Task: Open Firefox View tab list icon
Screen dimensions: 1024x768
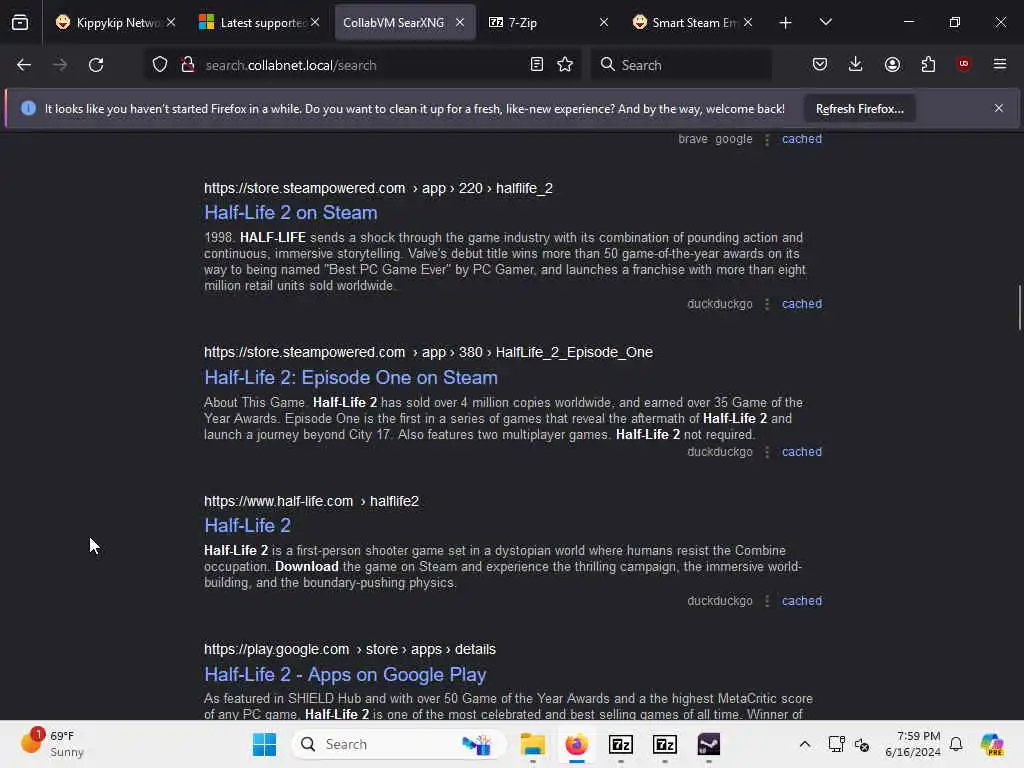Action: coord(20,22)
